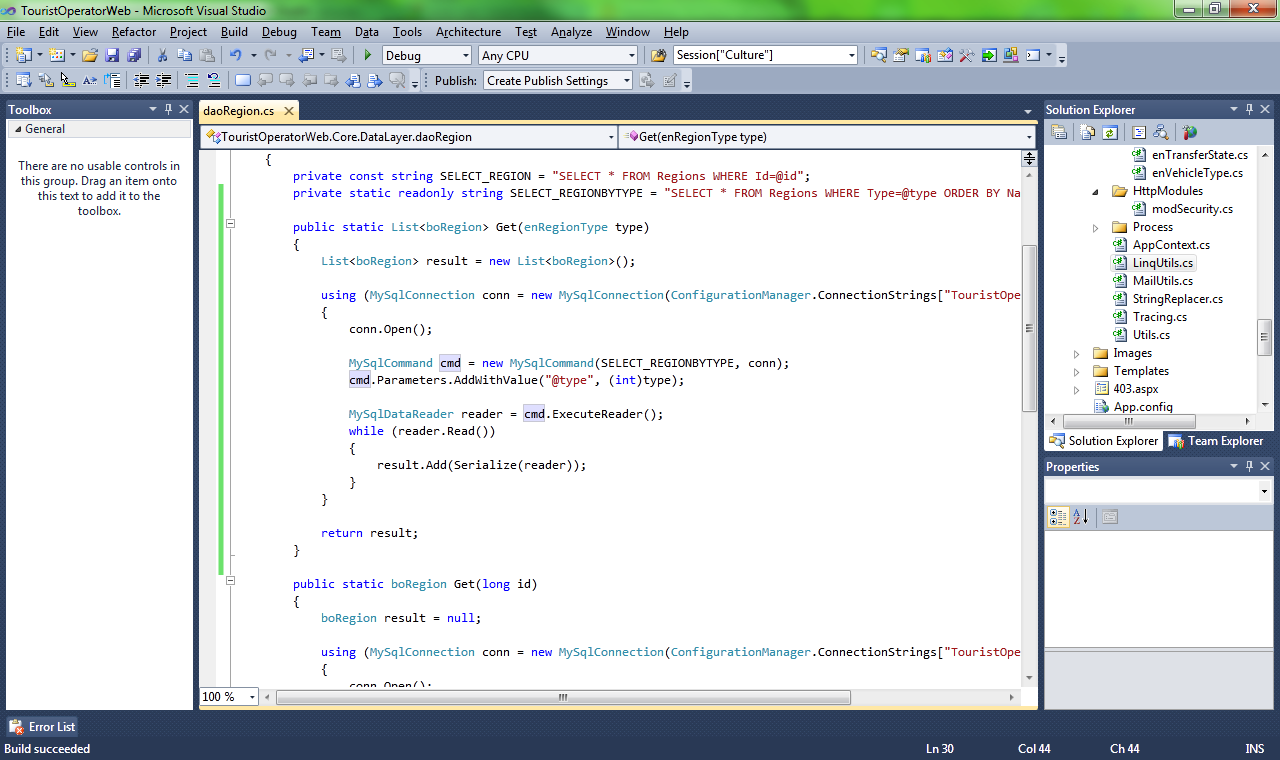Open the Session["Culture"] find combo box
1280x760 pixels.
(x=851, y=55)
